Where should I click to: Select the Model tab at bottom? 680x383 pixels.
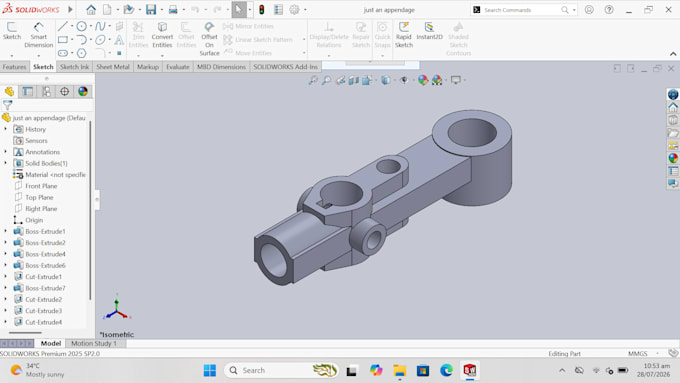point(51,343)
